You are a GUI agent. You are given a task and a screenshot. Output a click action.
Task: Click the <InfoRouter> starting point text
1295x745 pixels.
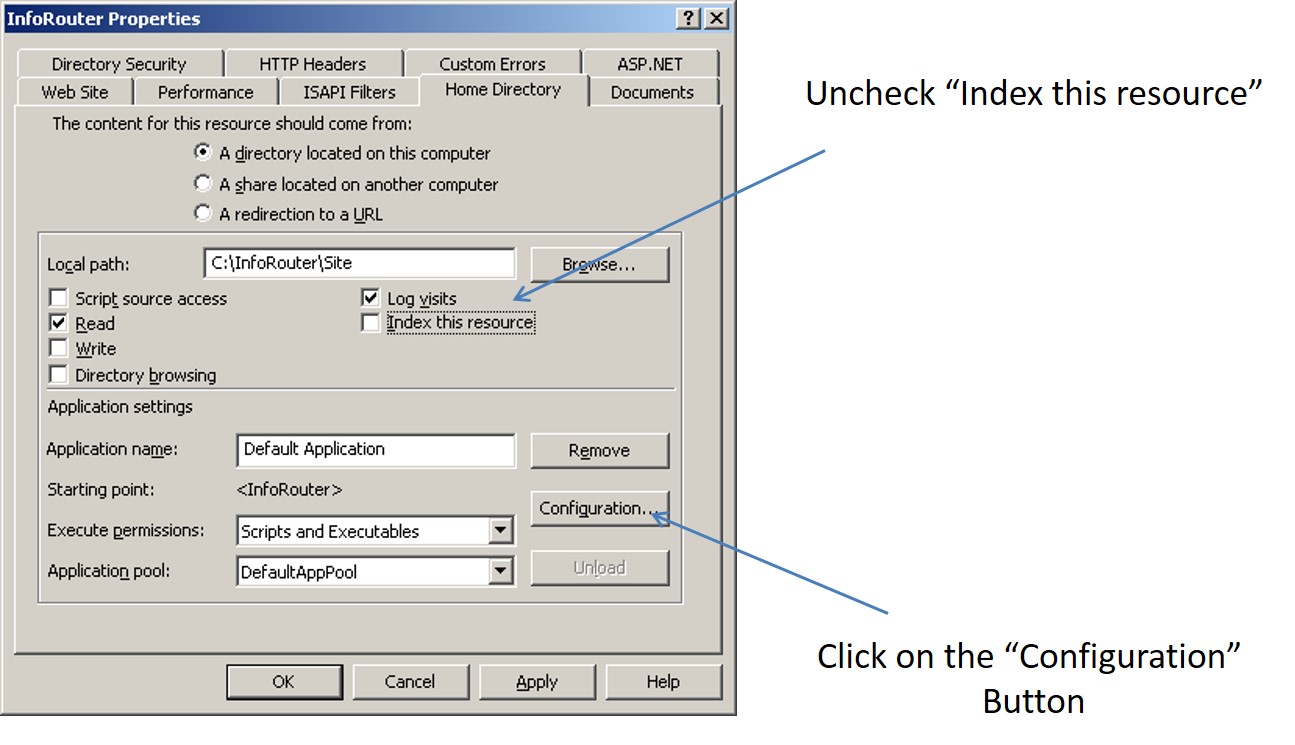click(289, 490)
